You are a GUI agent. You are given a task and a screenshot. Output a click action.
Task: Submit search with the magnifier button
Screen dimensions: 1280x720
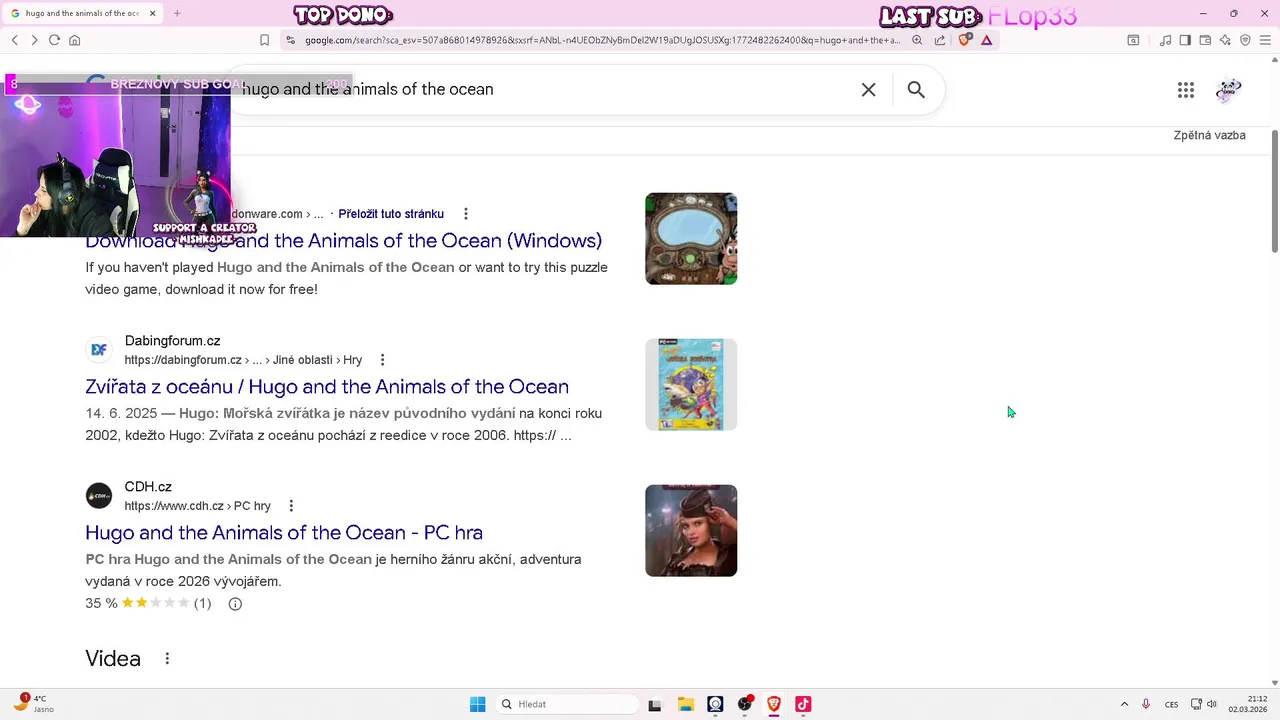[916, 90]
